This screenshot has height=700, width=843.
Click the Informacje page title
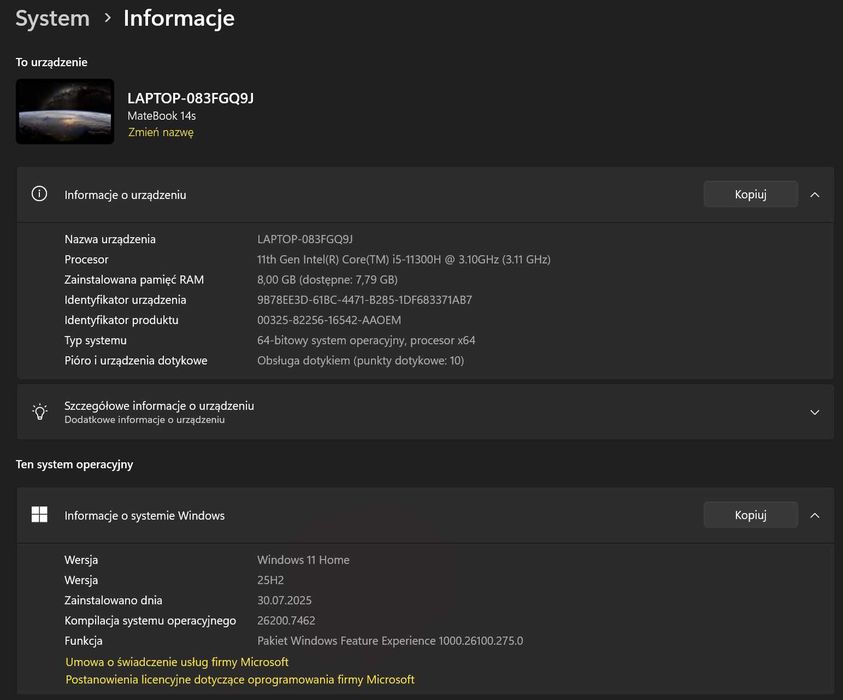[179, 18]
